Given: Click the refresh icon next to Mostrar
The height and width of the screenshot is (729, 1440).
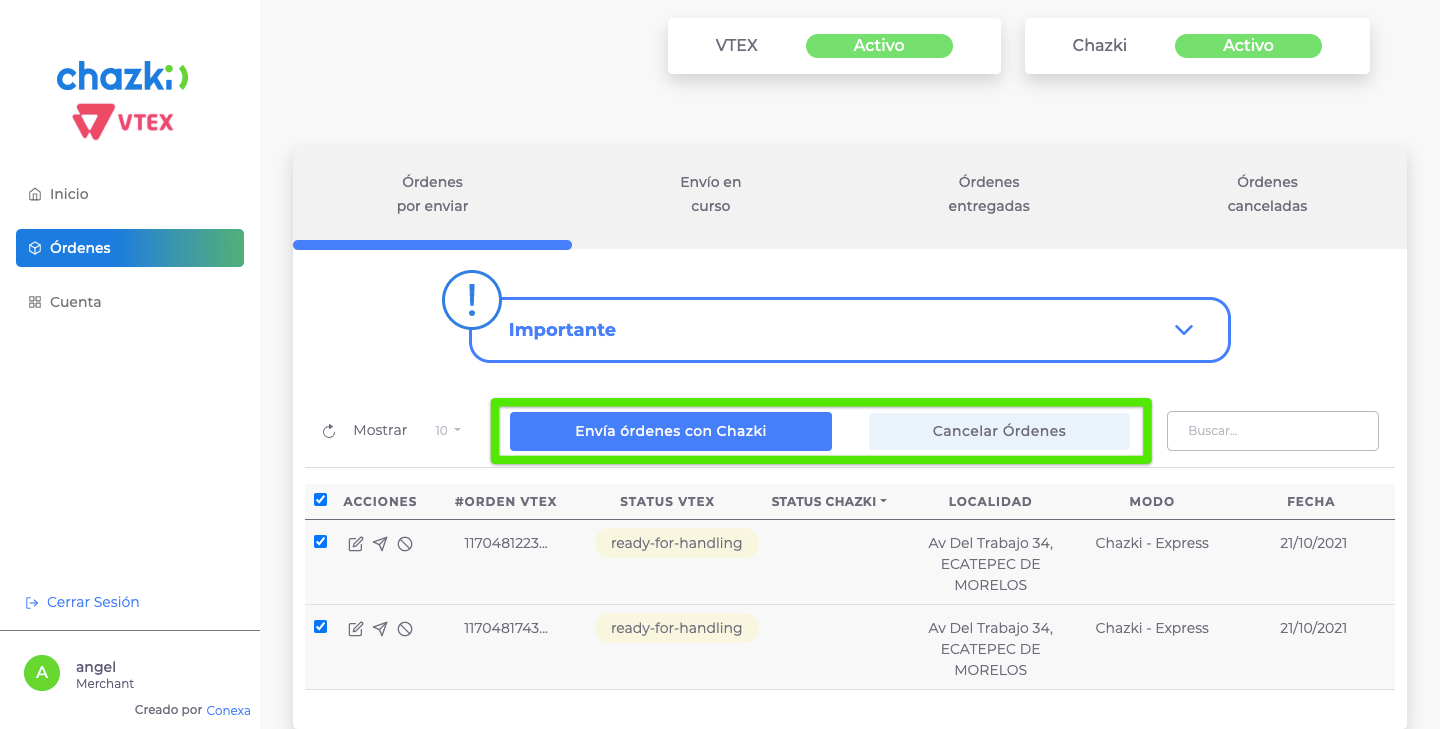Looking at the screenshot, I should (x=329, y=432).
